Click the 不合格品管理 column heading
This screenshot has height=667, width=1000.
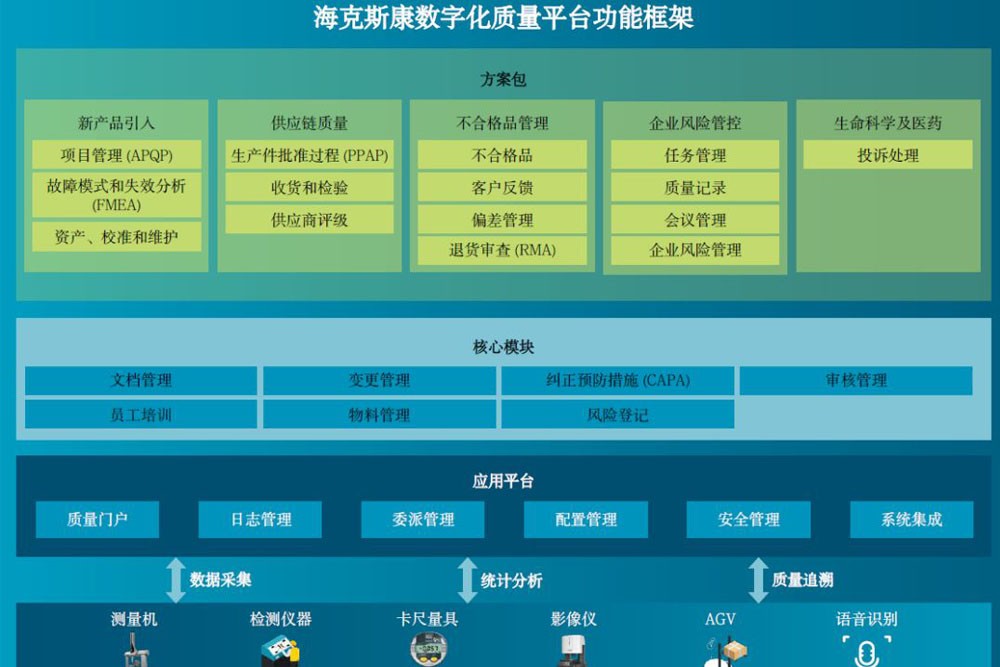click(x=503, y=122)
